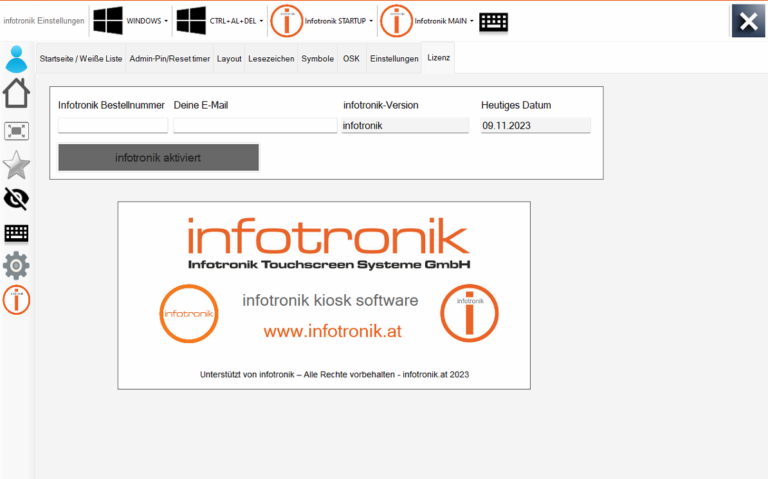Click the Infotronik STARTUP label
Image resolution: width=768 pixels, height=479 pixels.
click(x=335, y=21)
